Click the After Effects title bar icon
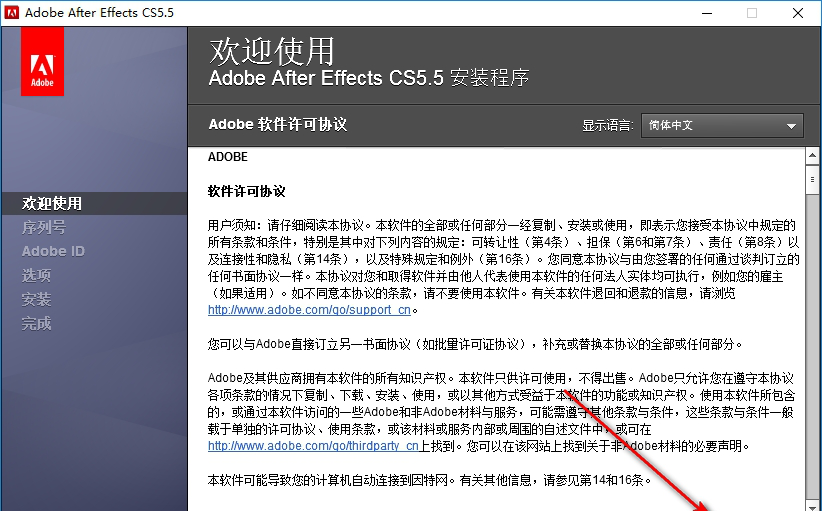 click(x=12, y=13)
